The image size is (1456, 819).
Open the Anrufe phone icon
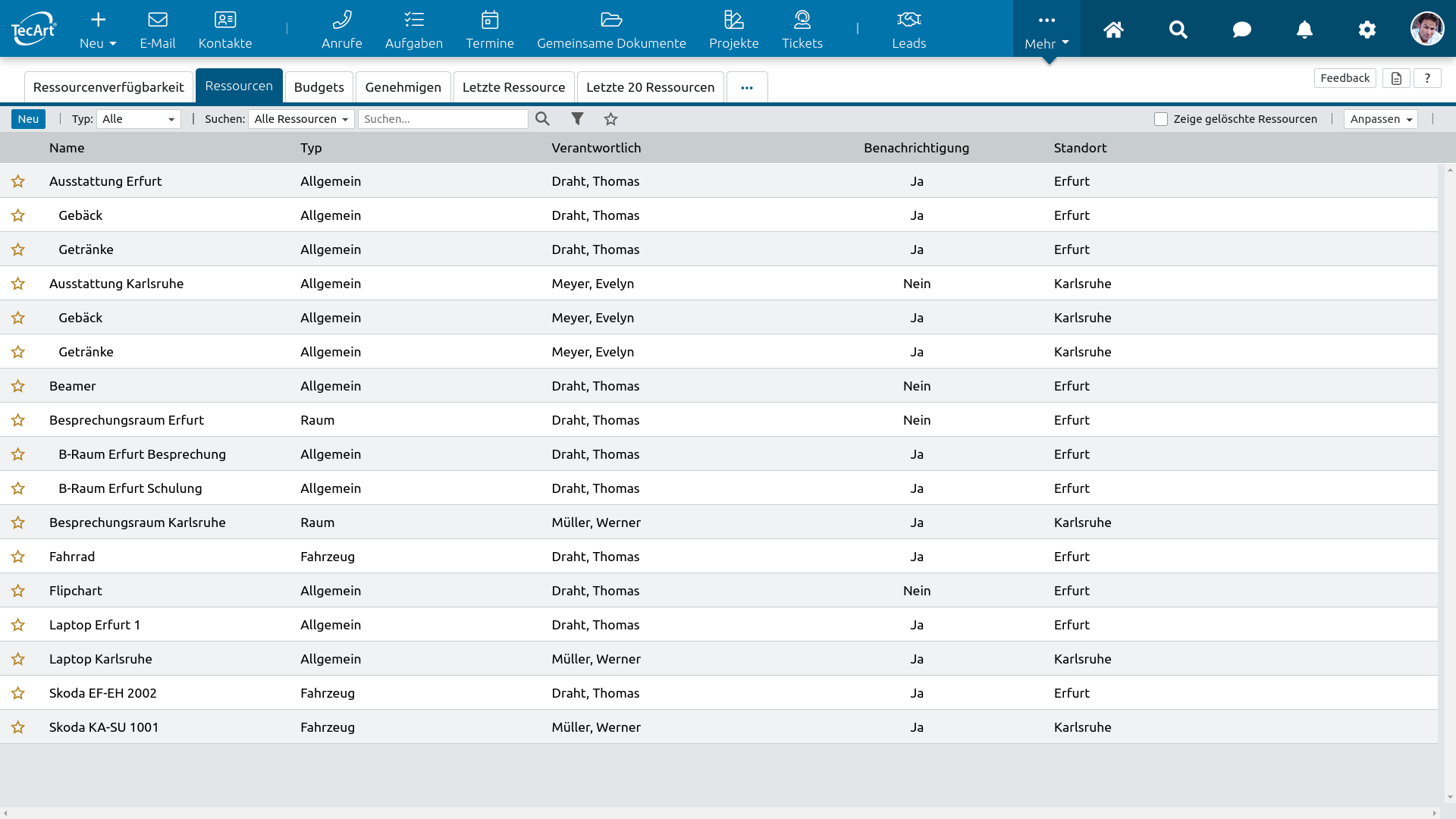pyautogui.click(x=341, y=20)
